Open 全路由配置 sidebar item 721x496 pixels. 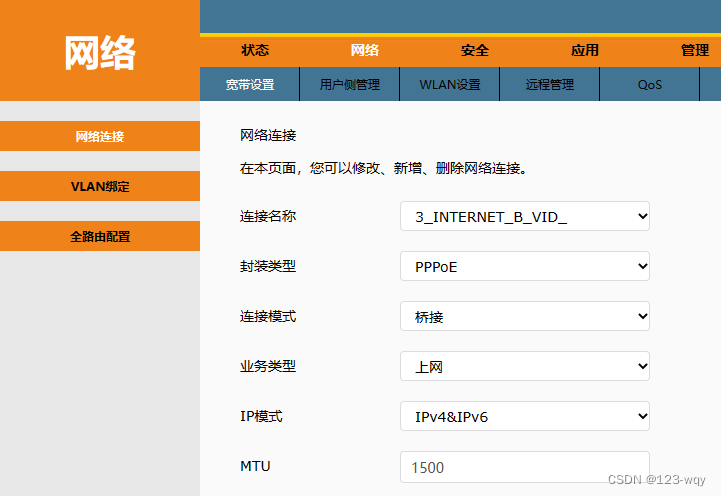coord(100,236)
